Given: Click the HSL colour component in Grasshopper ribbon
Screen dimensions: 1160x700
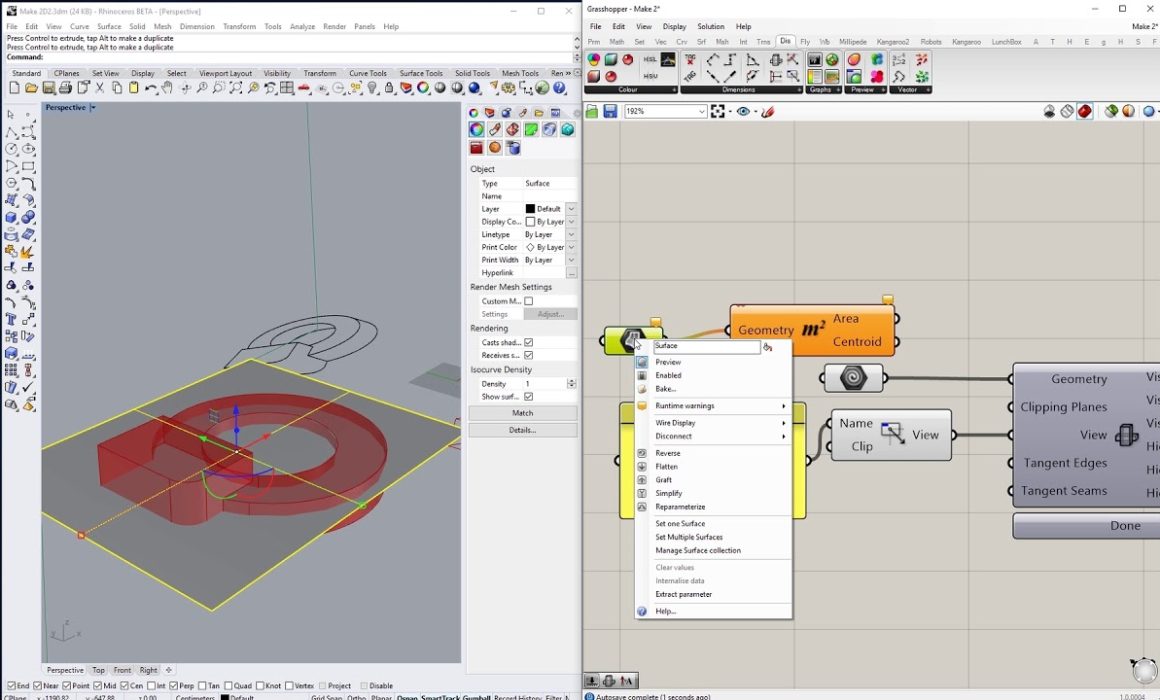Looking at the screenshot, I should point(650,59).
